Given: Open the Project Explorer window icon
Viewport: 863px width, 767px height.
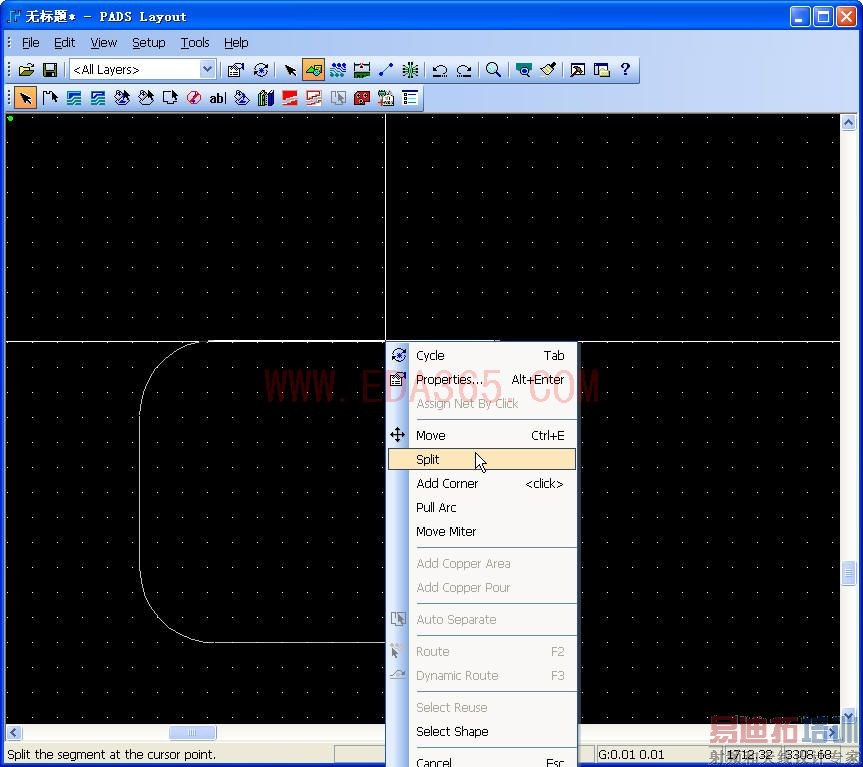Looking at the screenshot, I should point(602,70).
